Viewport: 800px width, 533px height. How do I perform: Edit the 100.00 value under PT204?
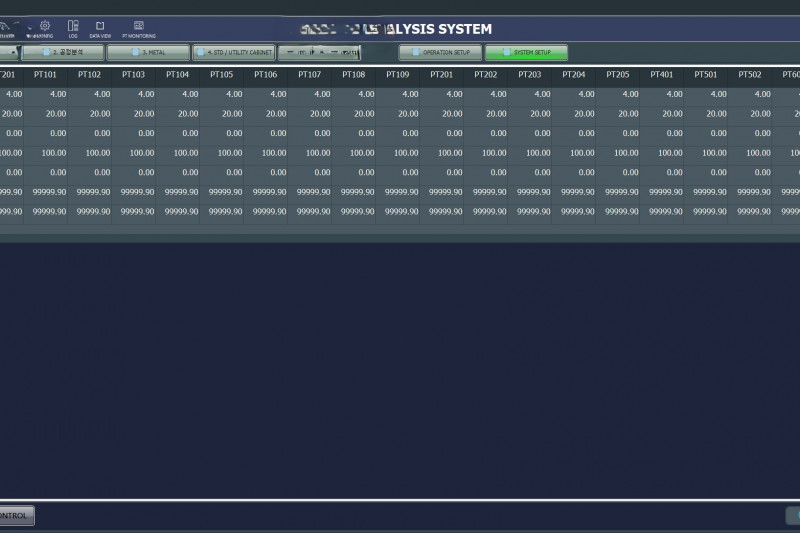pyautogui.click(x=574, y=153)
